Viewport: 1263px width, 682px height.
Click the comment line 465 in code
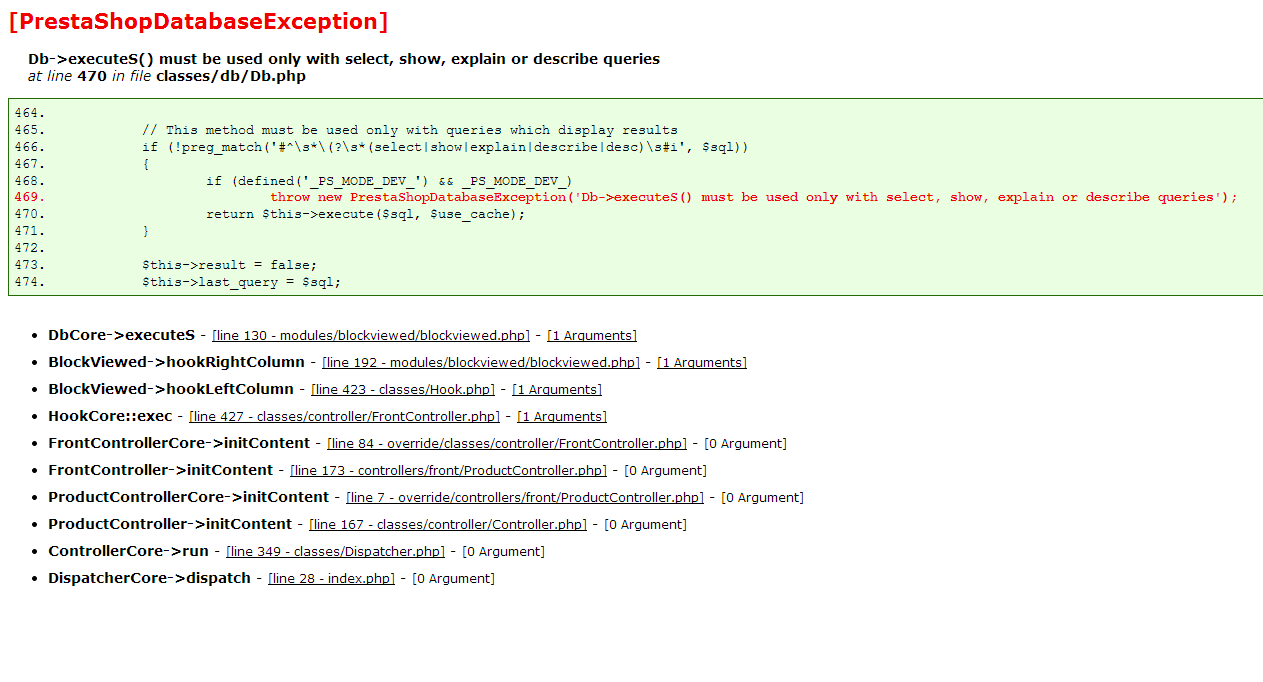pos(410,130)
